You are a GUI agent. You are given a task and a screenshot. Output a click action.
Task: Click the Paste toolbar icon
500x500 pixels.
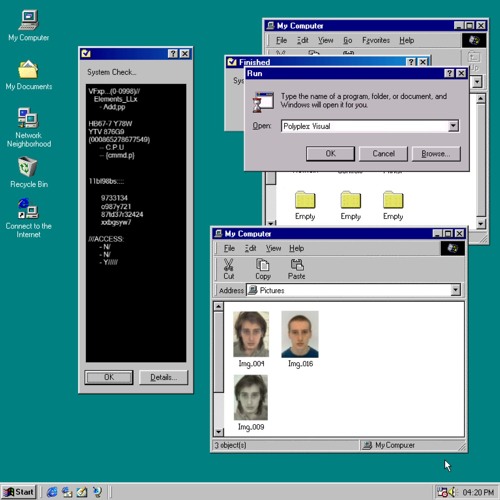296,269
